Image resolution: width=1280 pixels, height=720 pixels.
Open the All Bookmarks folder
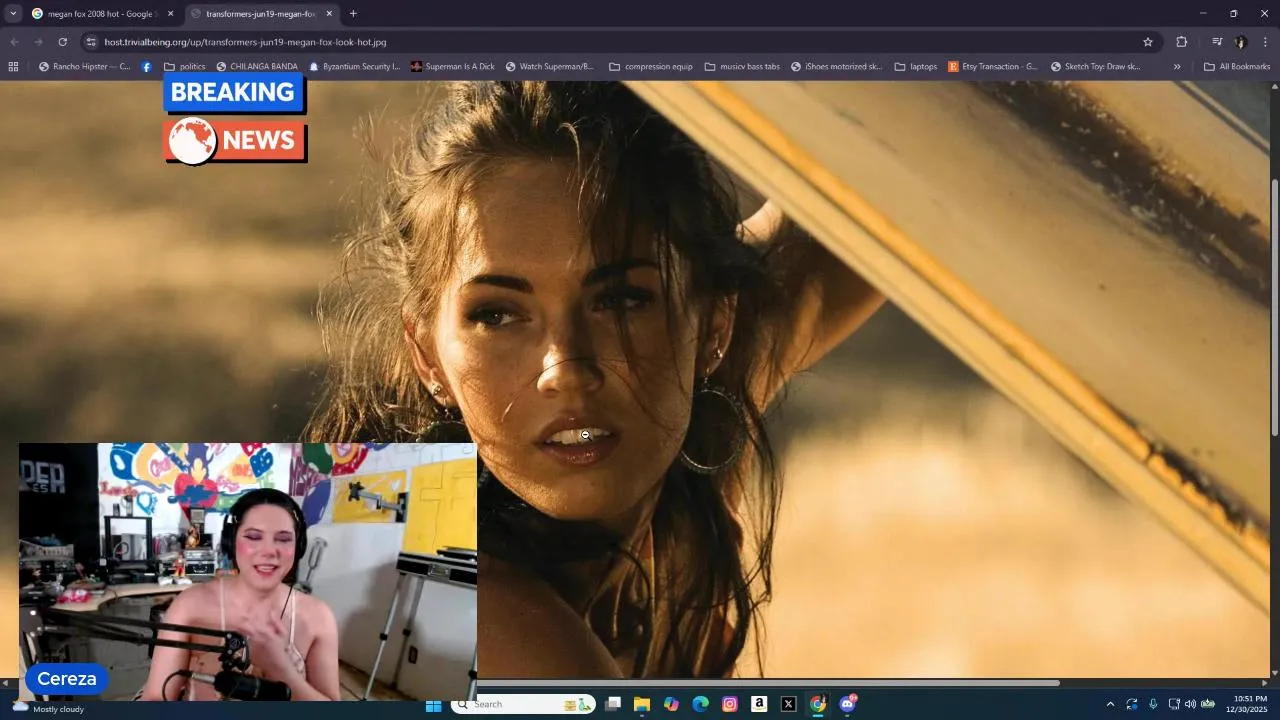pyautogui.click(x=1237, y=67)
